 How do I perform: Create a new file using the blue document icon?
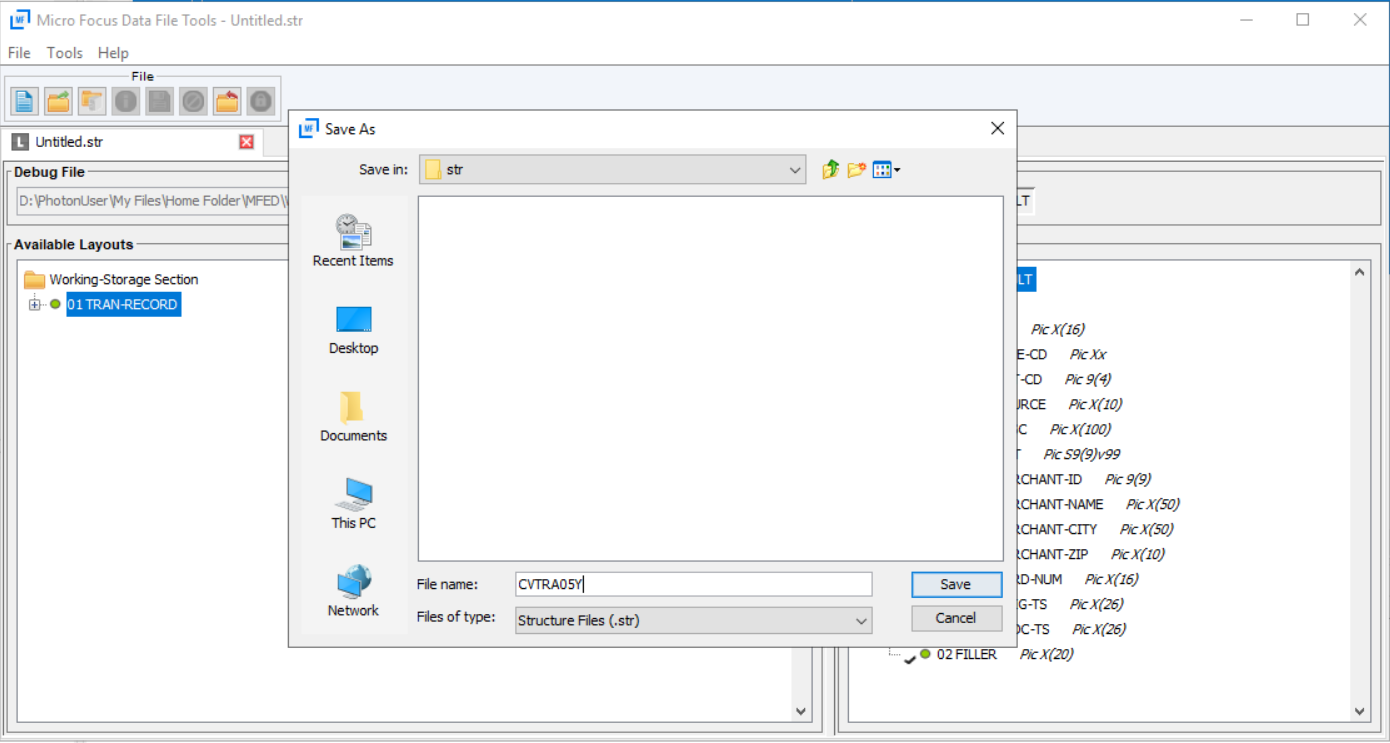[x=22, y=100]
